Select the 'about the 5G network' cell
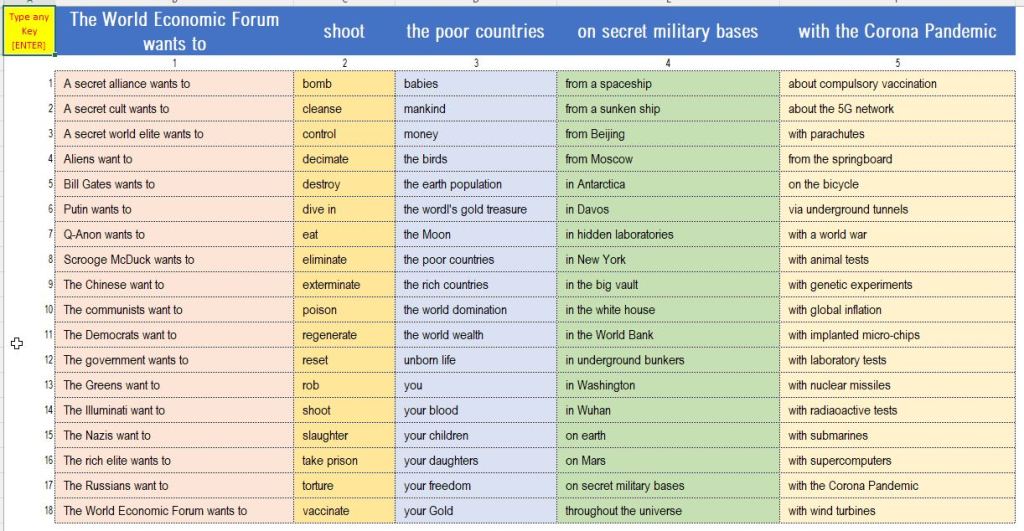This screenshot has height=531, width=1024. click(x=841, y=109)
